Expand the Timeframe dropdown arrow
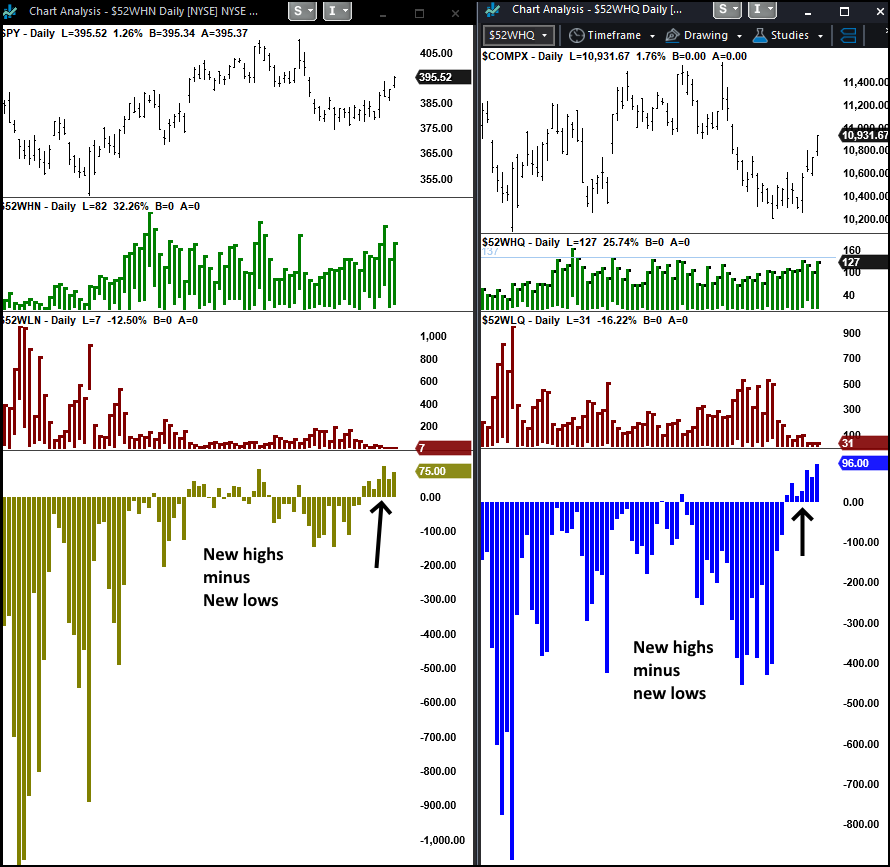This screenshot has height=867, width=890. tap(652, 35)
